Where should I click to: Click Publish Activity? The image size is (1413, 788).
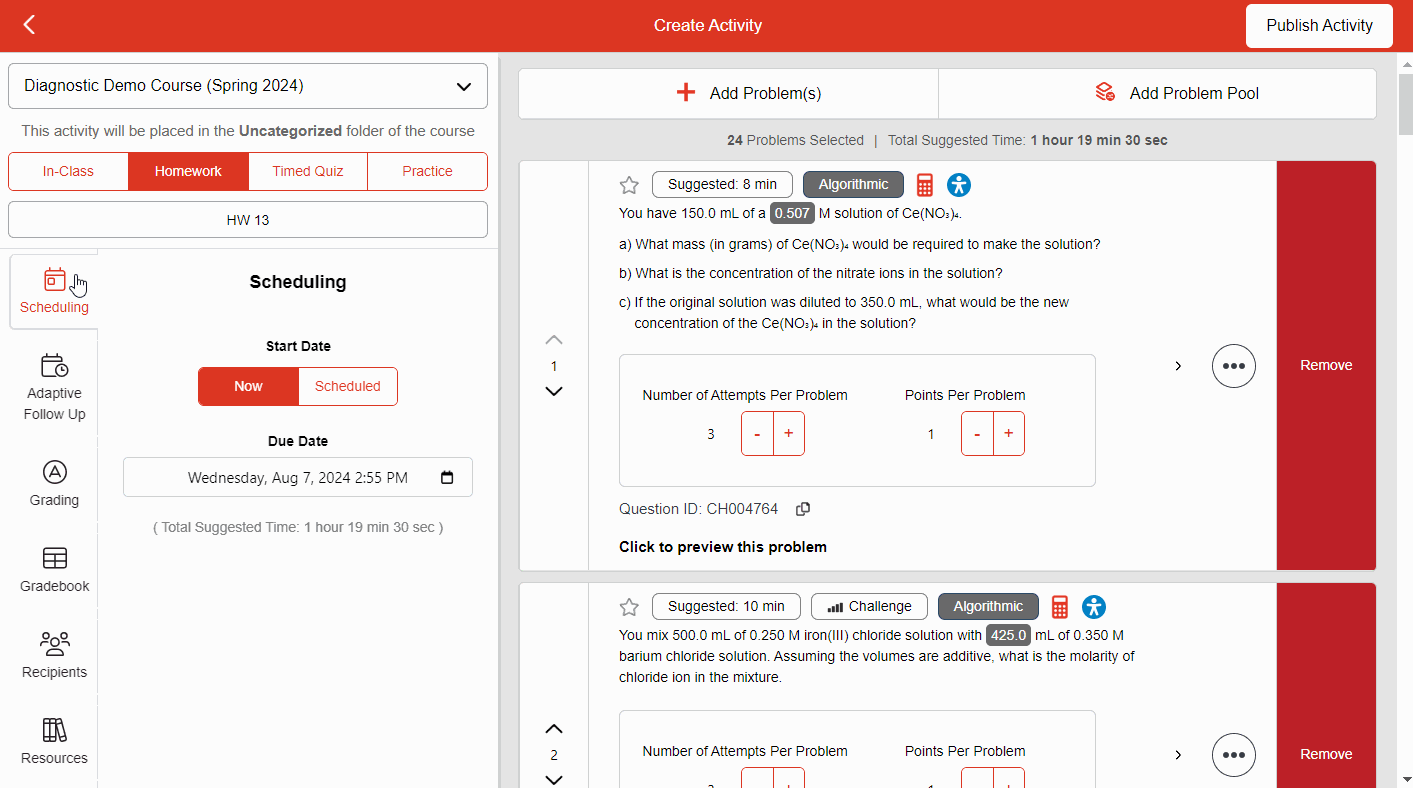(x=1318, y=25)
